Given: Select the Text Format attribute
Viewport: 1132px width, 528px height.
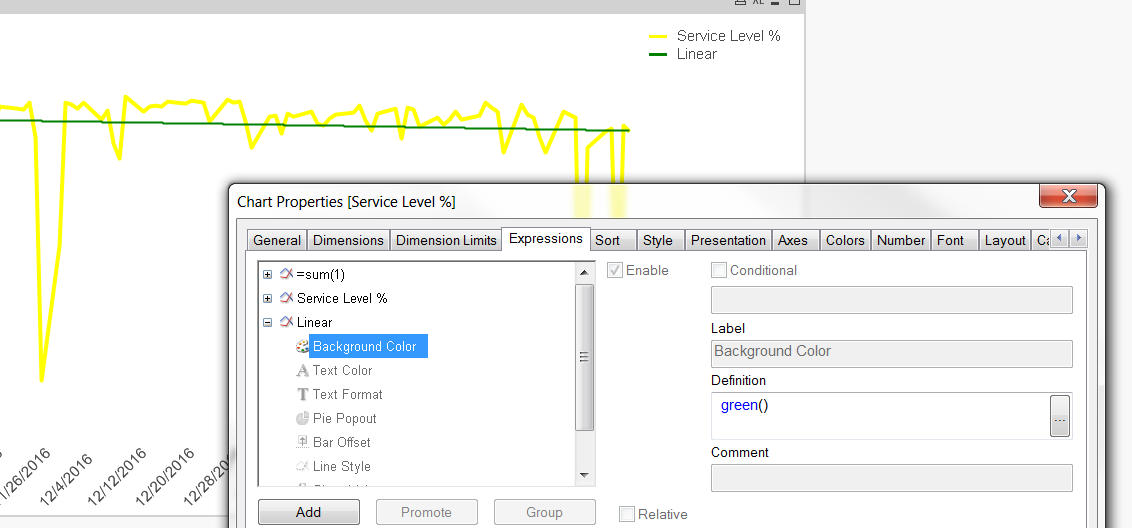Looking at the screenshot, I should click(x=347, y=394).
